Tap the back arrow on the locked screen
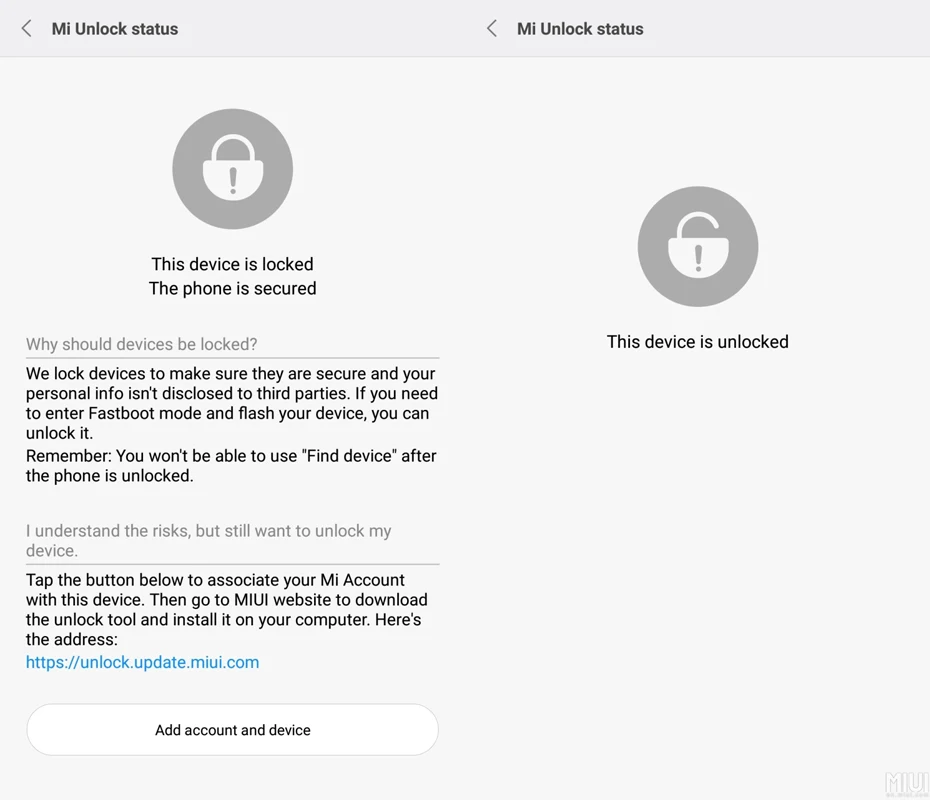The width and height of the screenshot is (930, 800). [x=25, y=28]
